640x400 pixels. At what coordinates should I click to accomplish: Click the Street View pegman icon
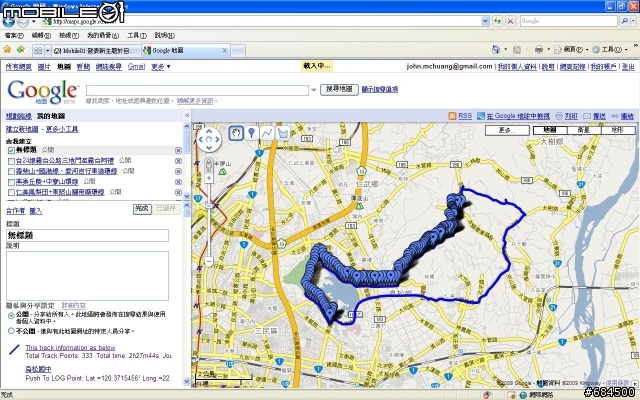click(209, 166)
